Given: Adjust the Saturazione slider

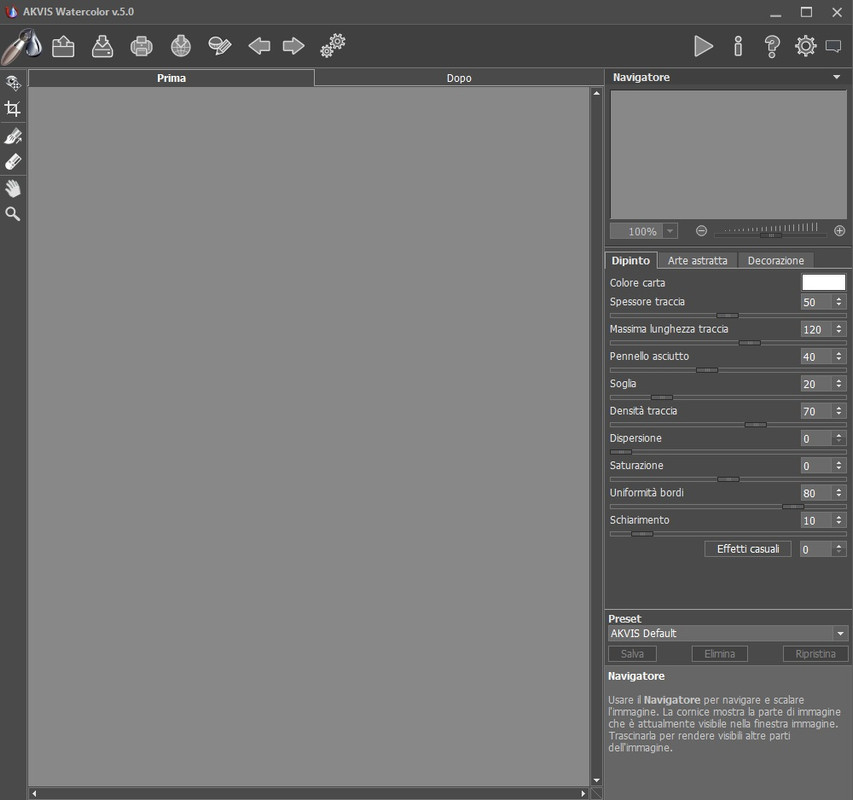Looking at the screenshot, I should [x=727, y=479].
